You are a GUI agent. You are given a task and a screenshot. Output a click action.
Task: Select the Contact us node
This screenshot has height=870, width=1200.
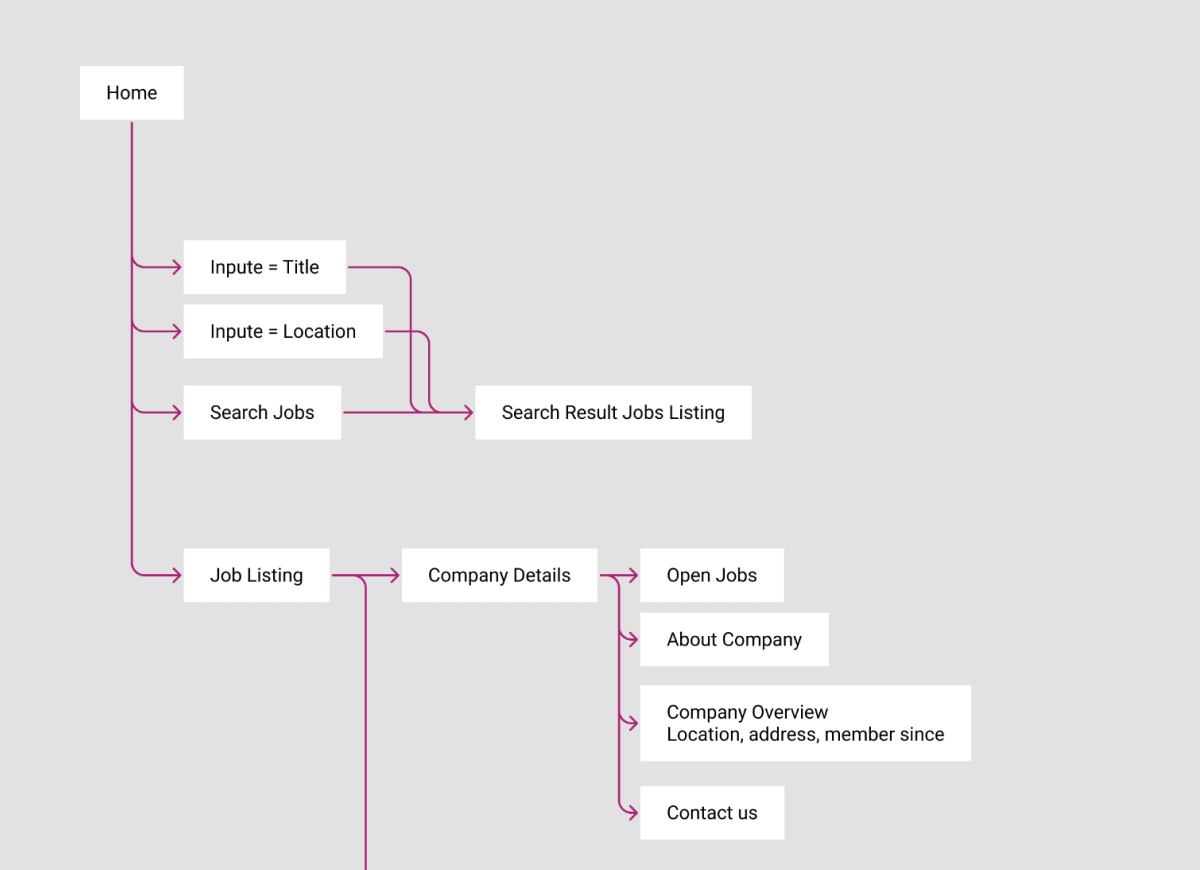coord(711,813)
